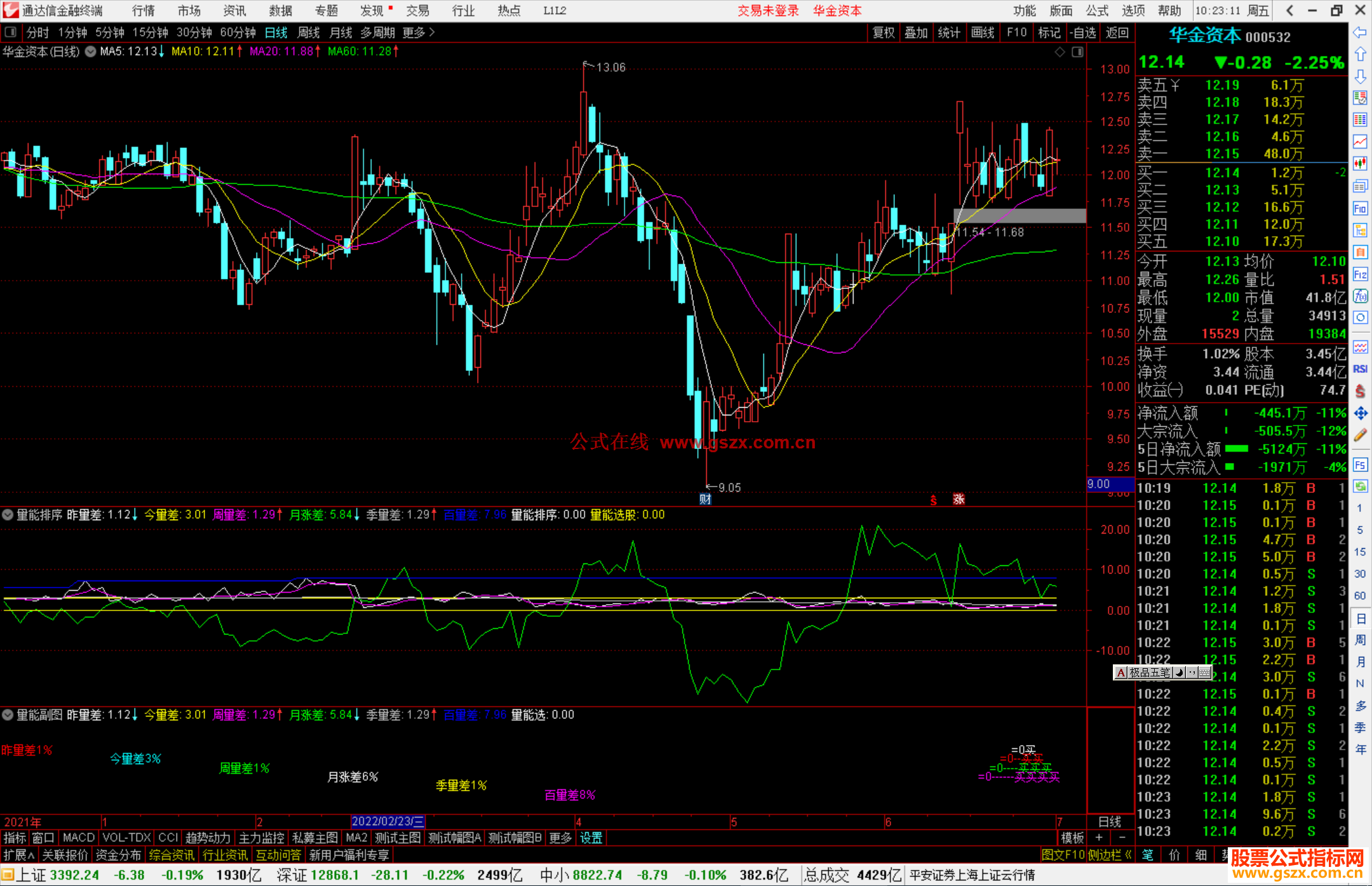Open the 行情 menu

144,11
